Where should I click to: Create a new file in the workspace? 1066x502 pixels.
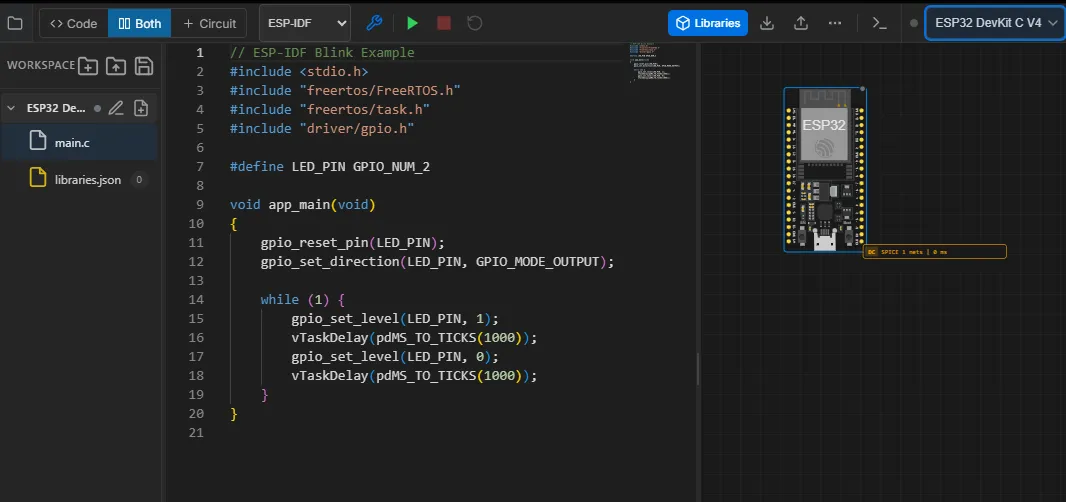click(x=88, y=65)
